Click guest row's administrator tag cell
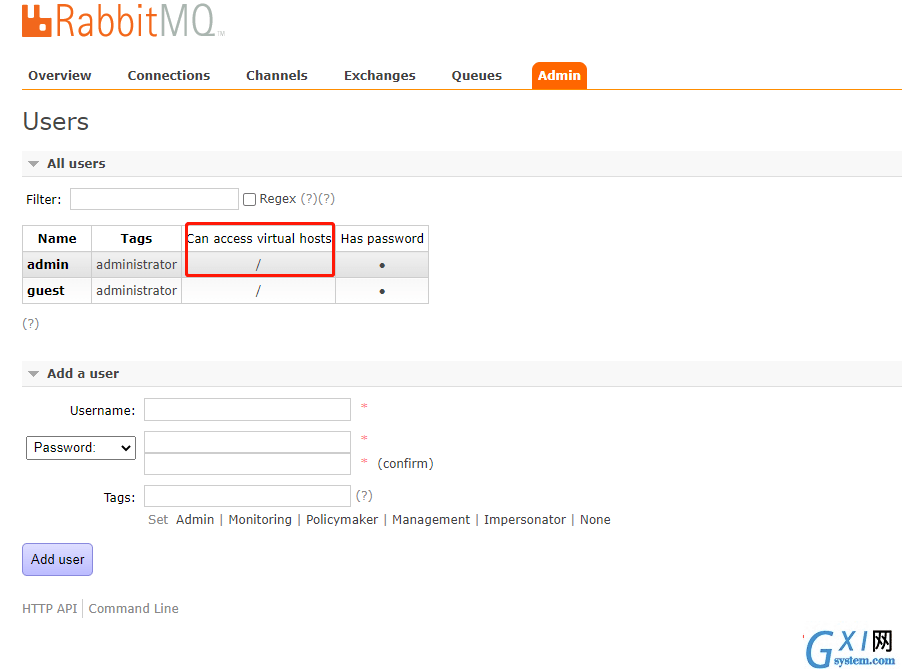This screenshot has width=902, height=669. click(x=136, y=291)
